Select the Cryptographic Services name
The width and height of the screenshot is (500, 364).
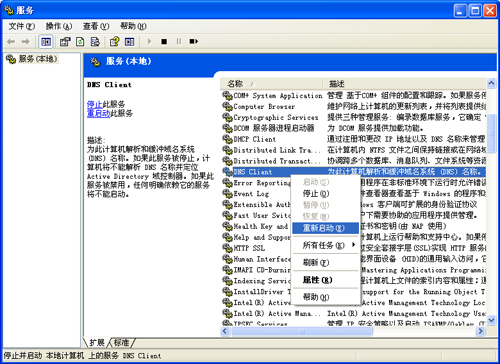[276, 117]
